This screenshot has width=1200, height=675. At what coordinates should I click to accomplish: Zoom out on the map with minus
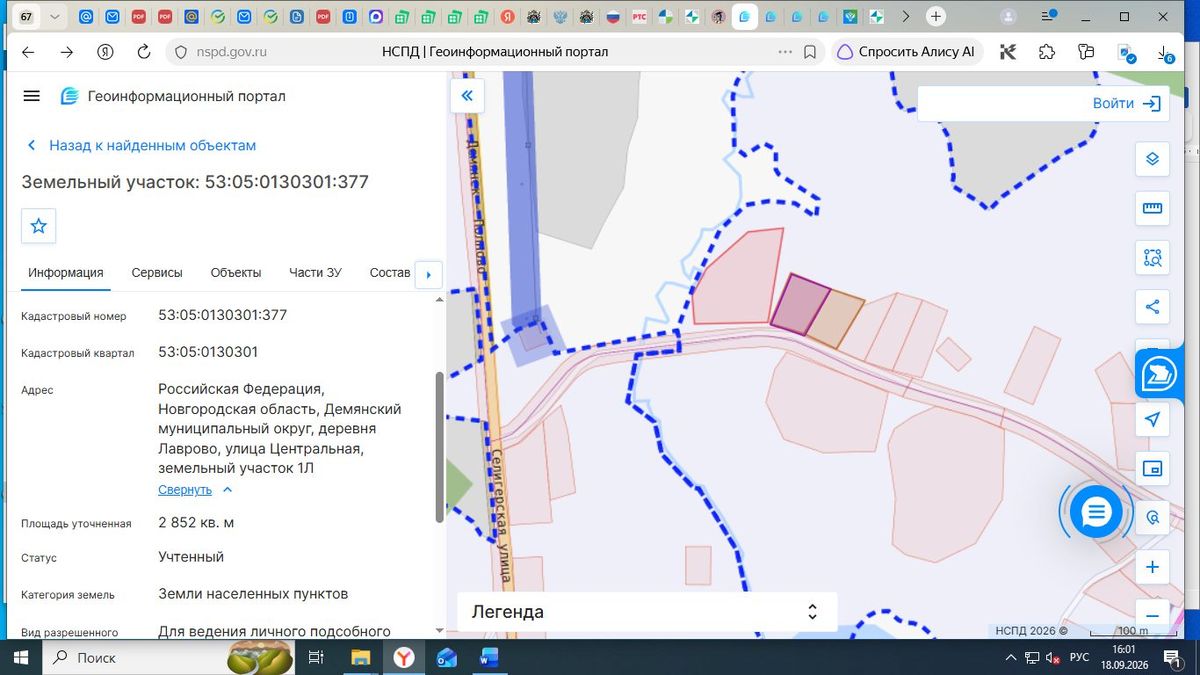click(x=1152, y=616)
